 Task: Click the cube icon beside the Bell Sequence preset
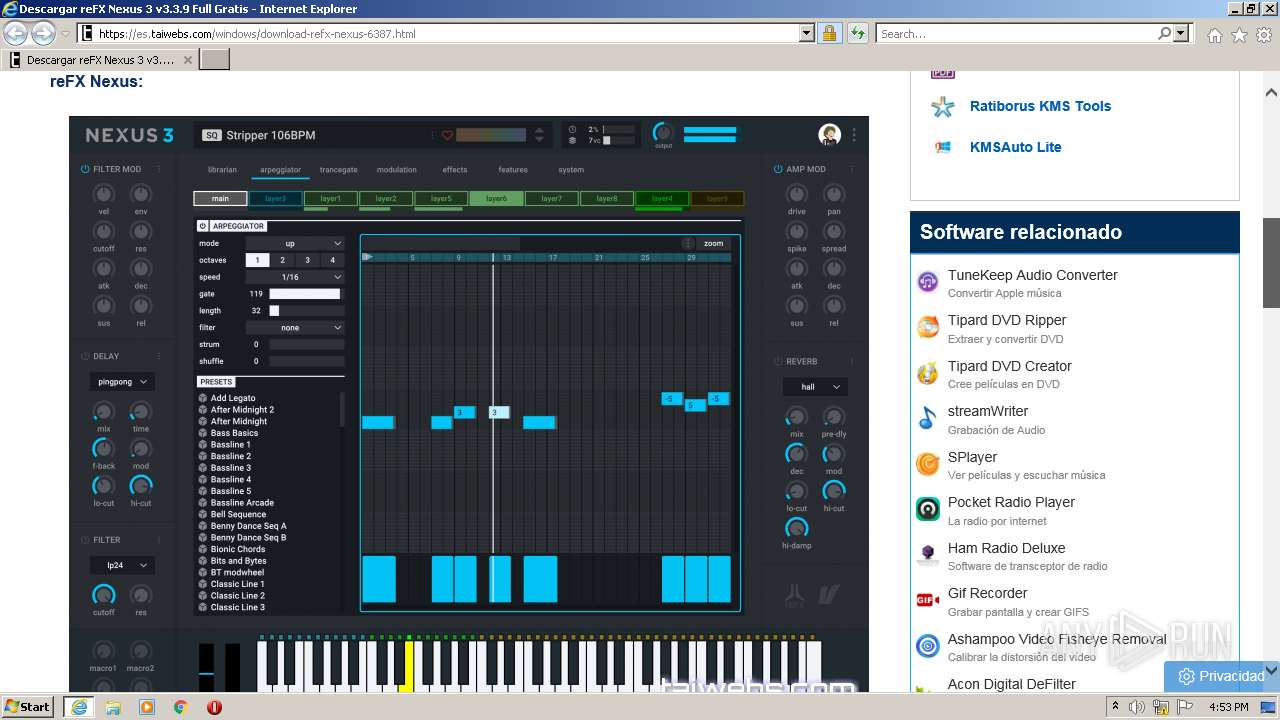click(x=203, y=514)
